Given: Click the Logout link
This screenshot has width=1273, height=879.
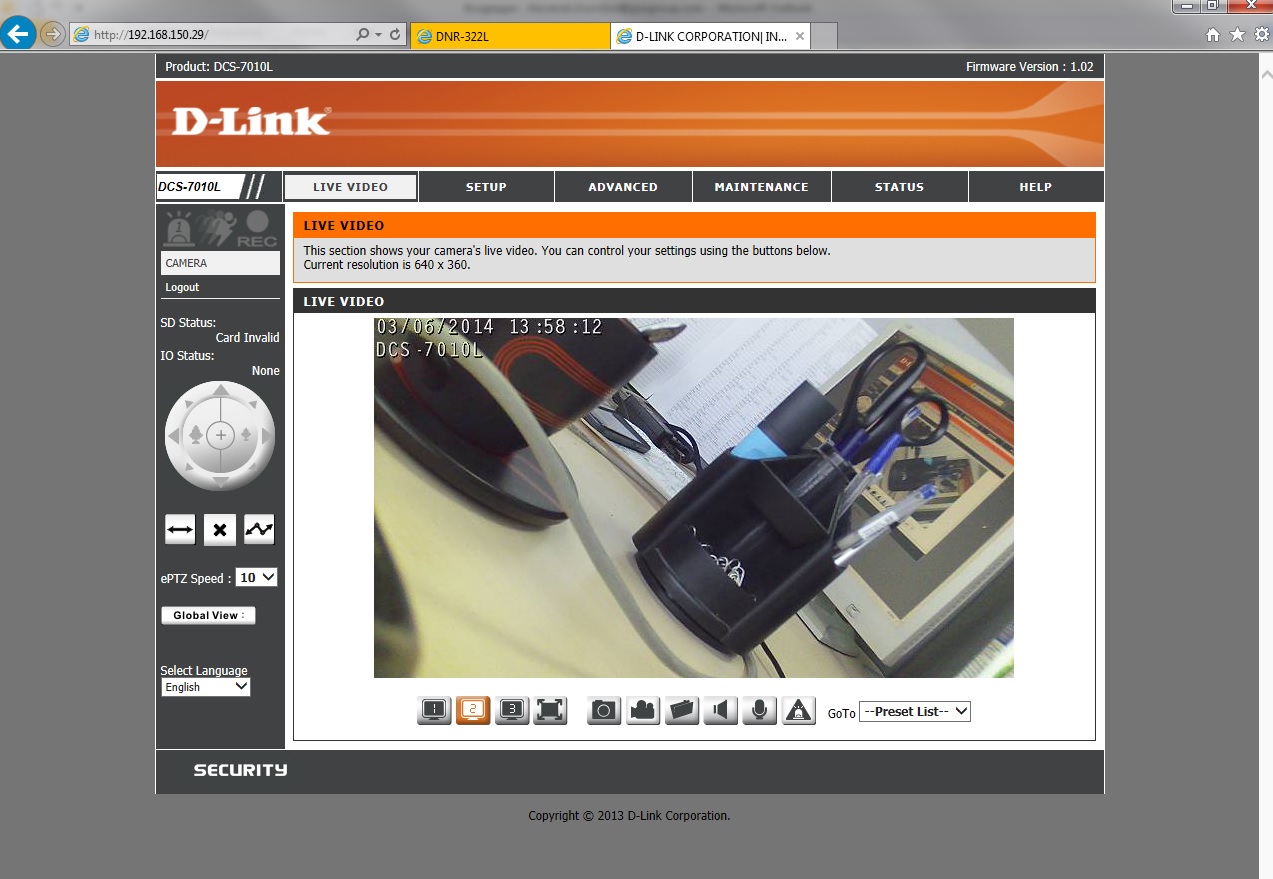Looking at the screenshot, I should (182, 287).
